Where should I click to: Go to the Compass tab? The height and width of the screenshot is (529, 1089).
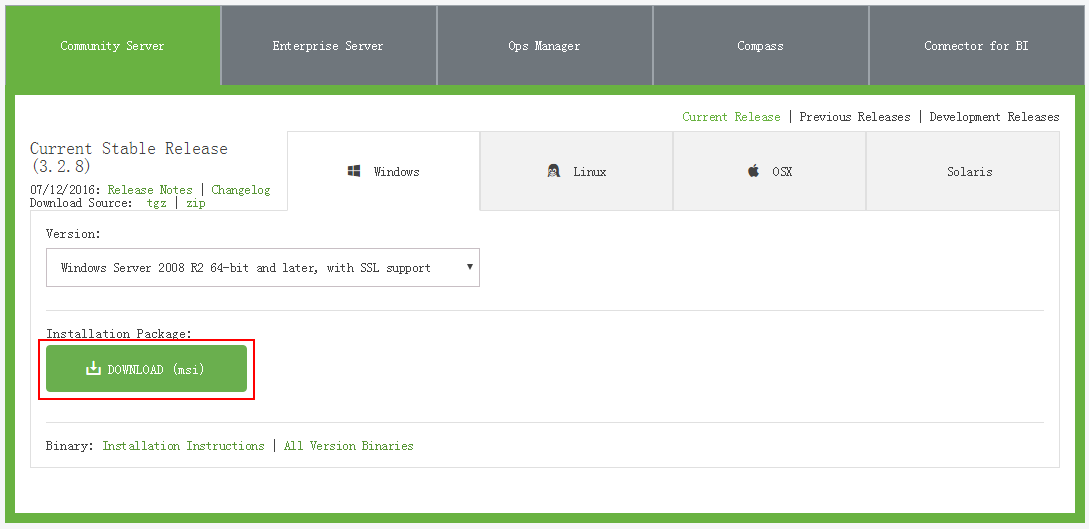coord(760,46)
